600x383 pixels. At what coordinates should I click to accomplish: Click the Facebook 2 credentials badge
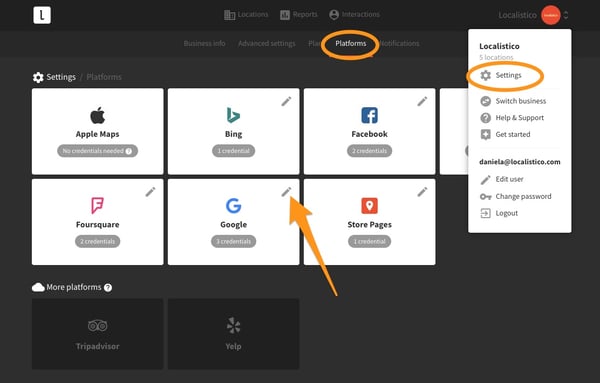tap(369, 151)
